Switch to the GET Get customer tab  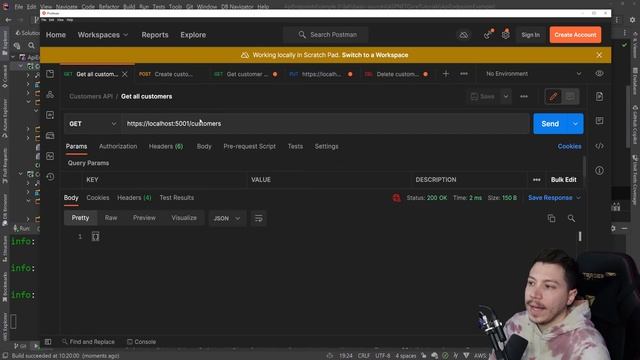pyautogui.click(x=246, y=74)
